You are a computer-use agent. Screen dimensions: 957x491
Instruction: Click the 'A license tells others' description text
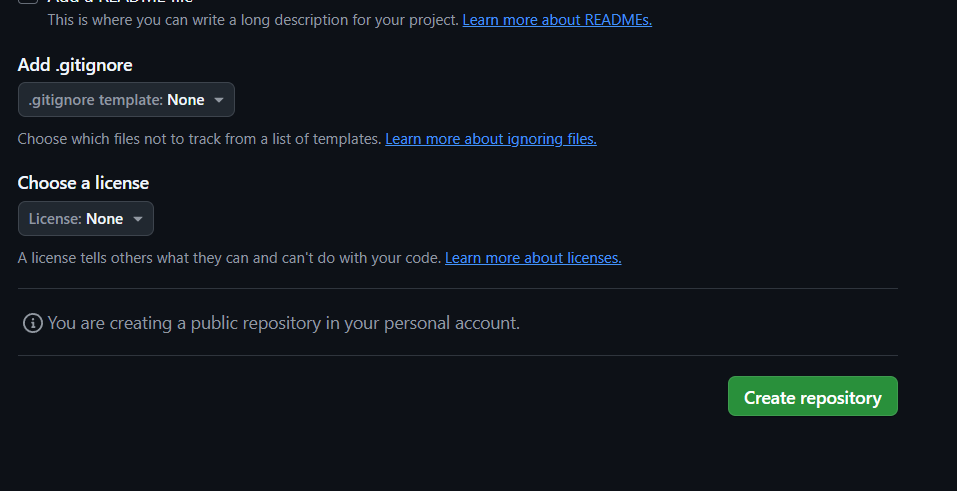[x=229, y=258]
